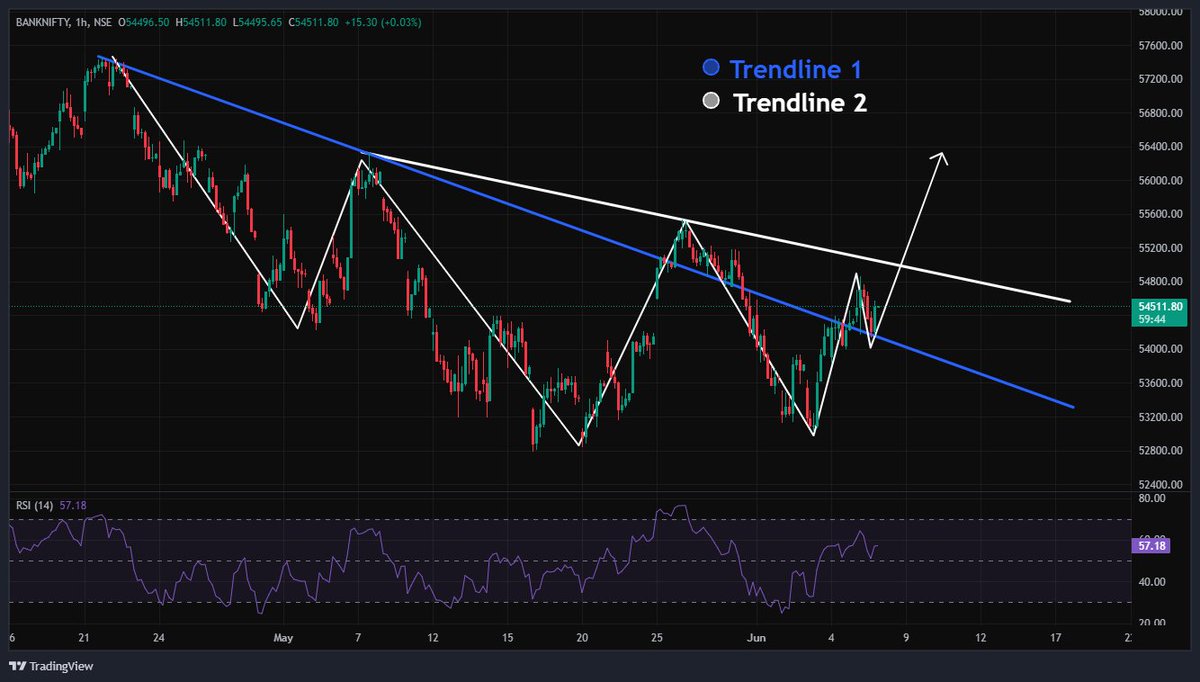Click the purple 57.18 value beside RSI (14)
The height and width of the screenshot is (682, 1200).
point(74,506)
